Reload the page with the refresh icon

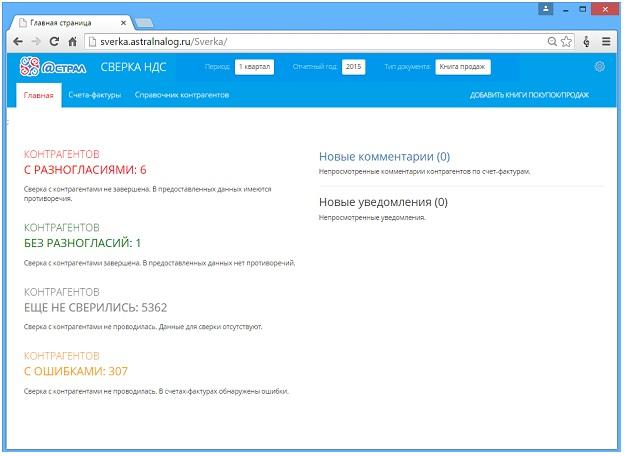point(54,41)
